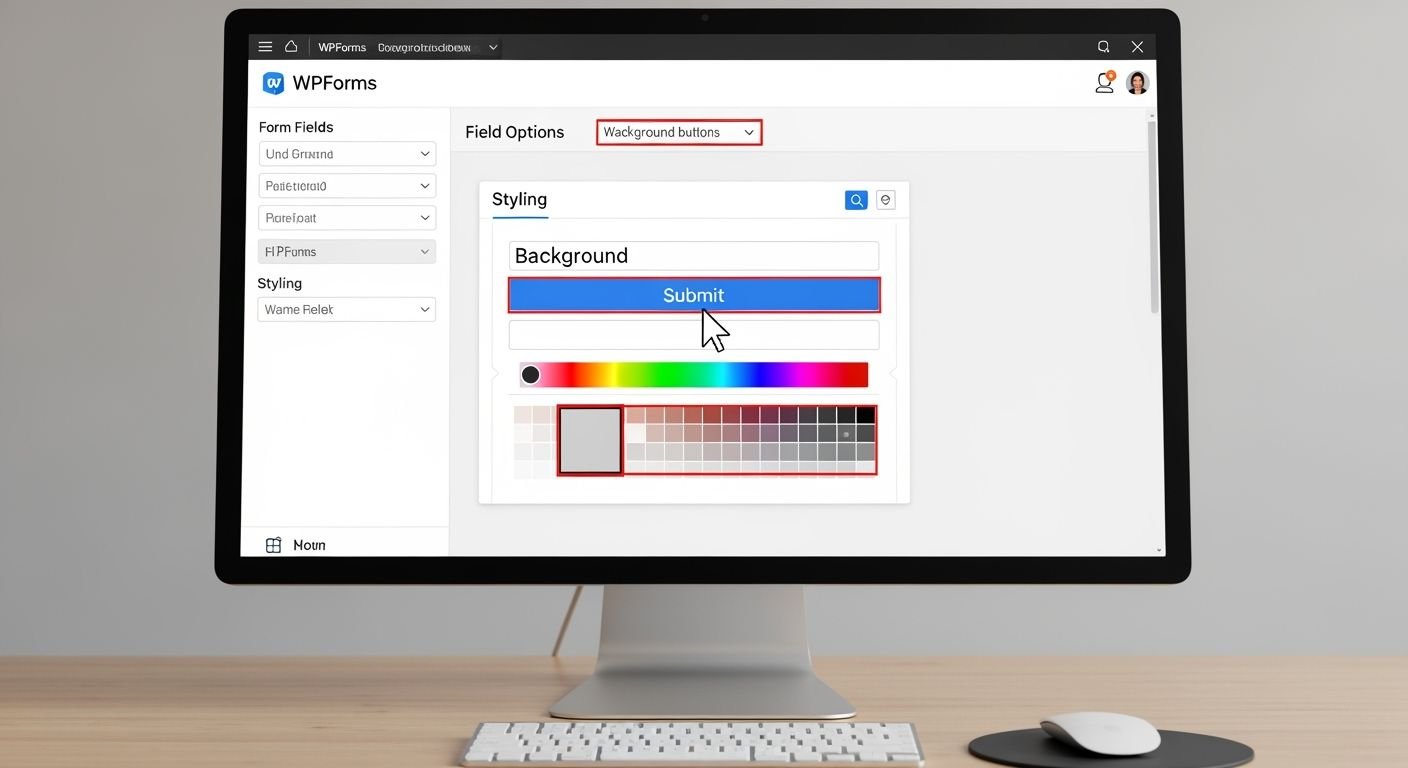Image resolution: width=1408 pixels, height=768 pixels.
Task: Open the notifications user icon
Action: coord(1105,83)
